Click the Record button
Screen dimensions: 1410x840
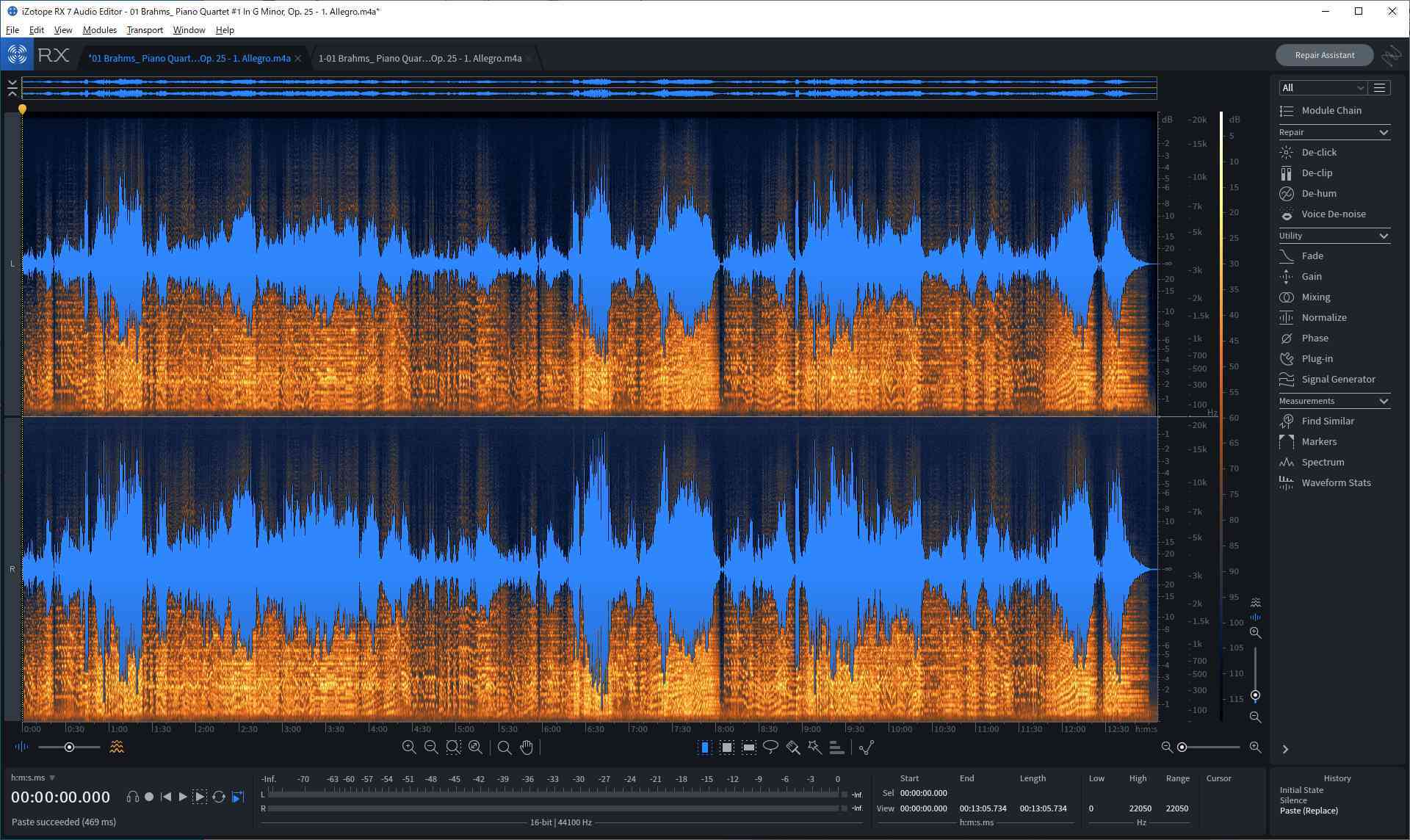pyautogui.click(x=149, y=797)
